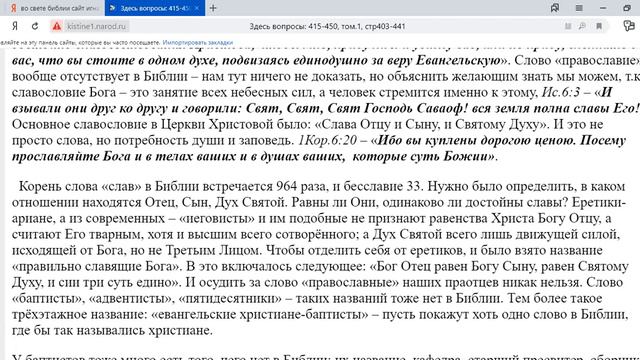Open the Yandex Browser hamburger menu
This screenshot has width=640, height=360.
click(x=579, y=8)
